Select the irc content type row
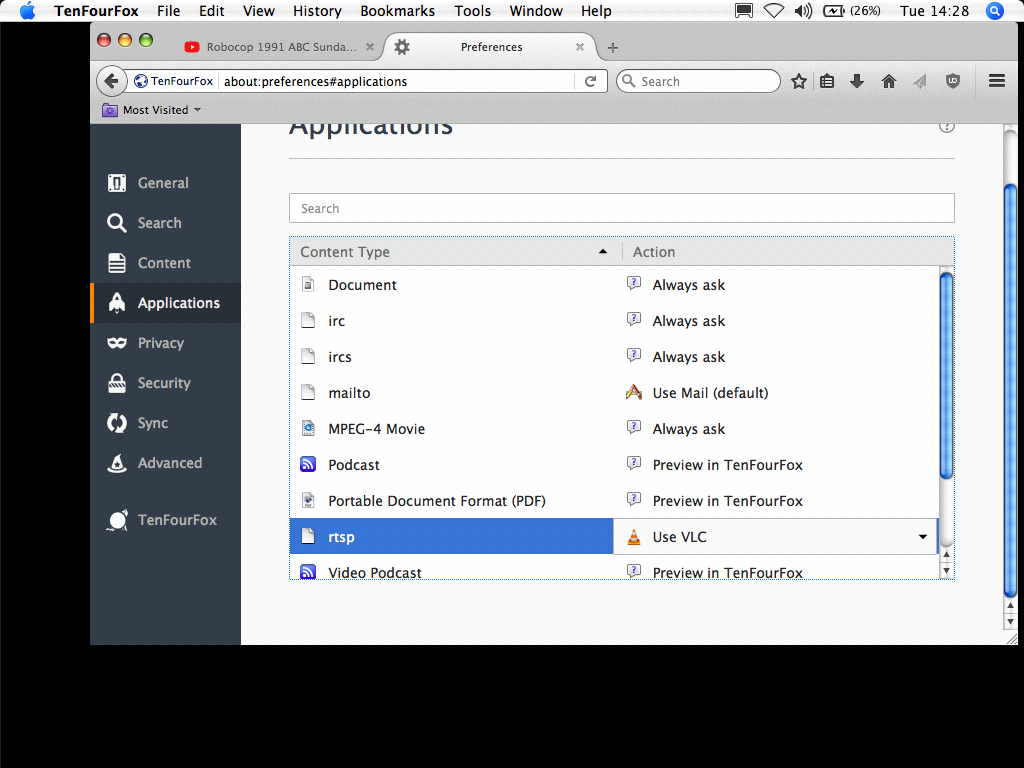This screenshot has height=768, width=1024. coord(614,321)
